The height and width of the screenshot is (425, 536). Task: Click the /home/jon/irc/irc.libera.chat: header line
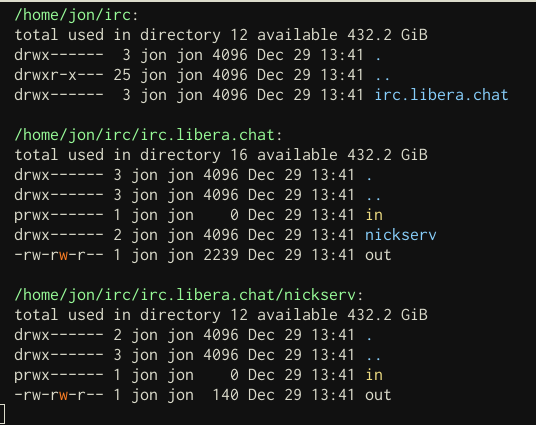(x=148, y=135)
